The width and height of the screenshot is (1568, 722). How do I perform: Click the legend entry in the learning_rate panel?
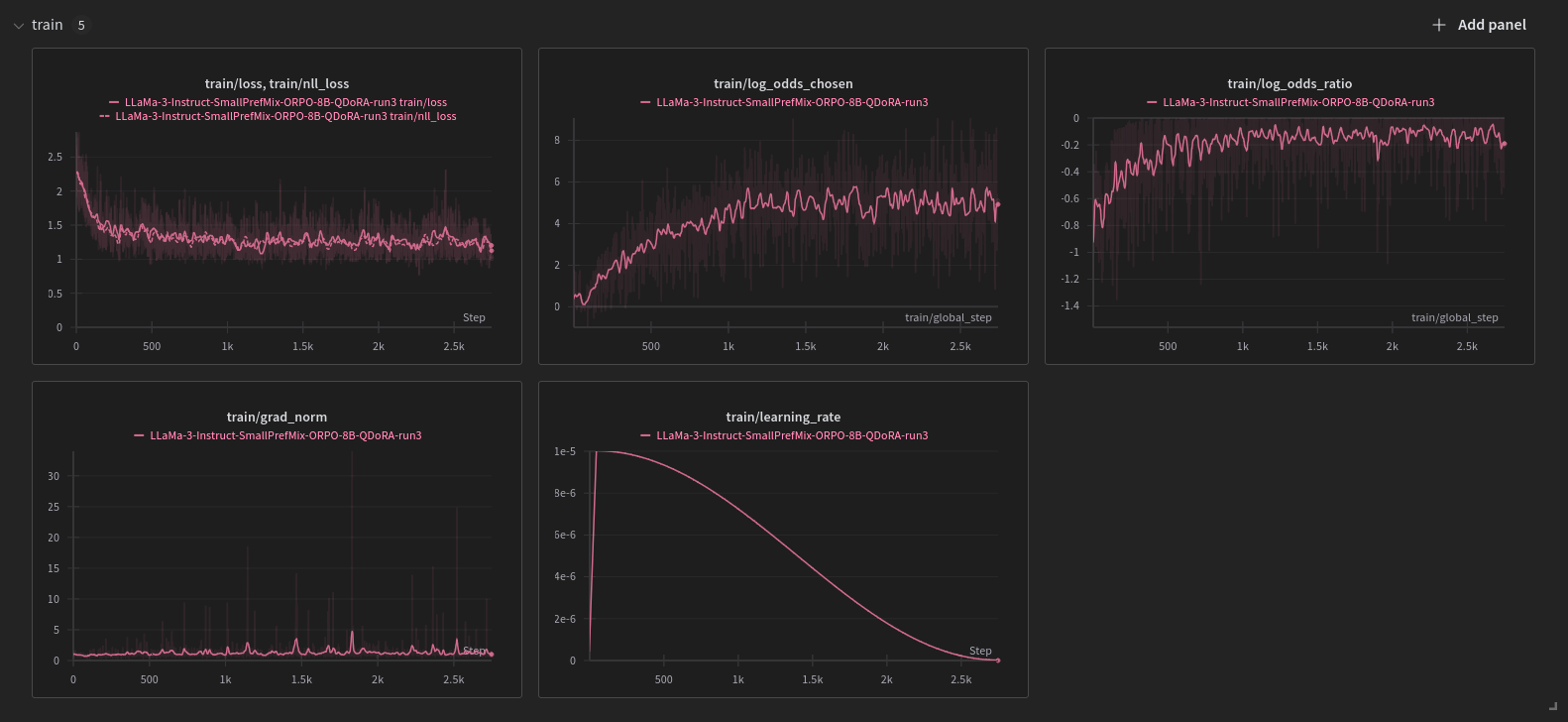pos(784,435)
